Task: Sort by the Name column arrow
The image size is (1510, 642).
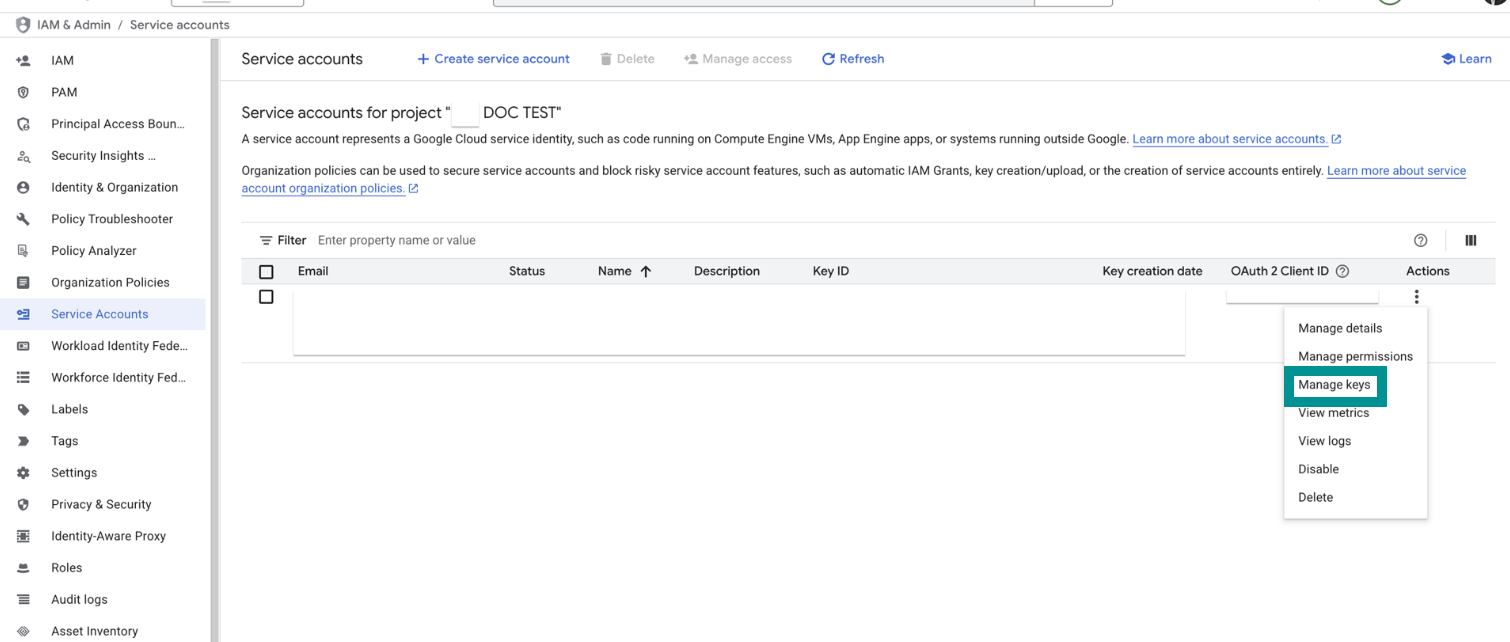Action: pos(646,271)
